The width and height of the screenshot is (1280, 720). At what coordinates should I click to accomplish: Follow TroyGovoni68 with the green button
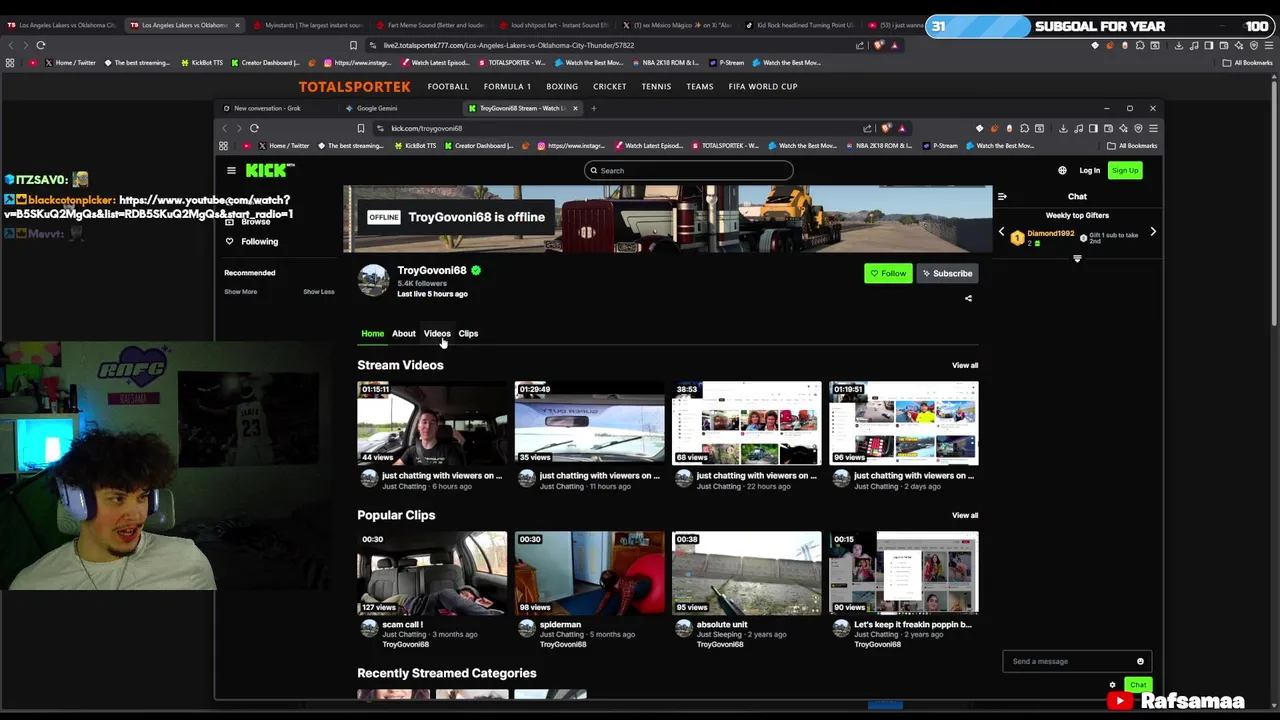[888, 273]
